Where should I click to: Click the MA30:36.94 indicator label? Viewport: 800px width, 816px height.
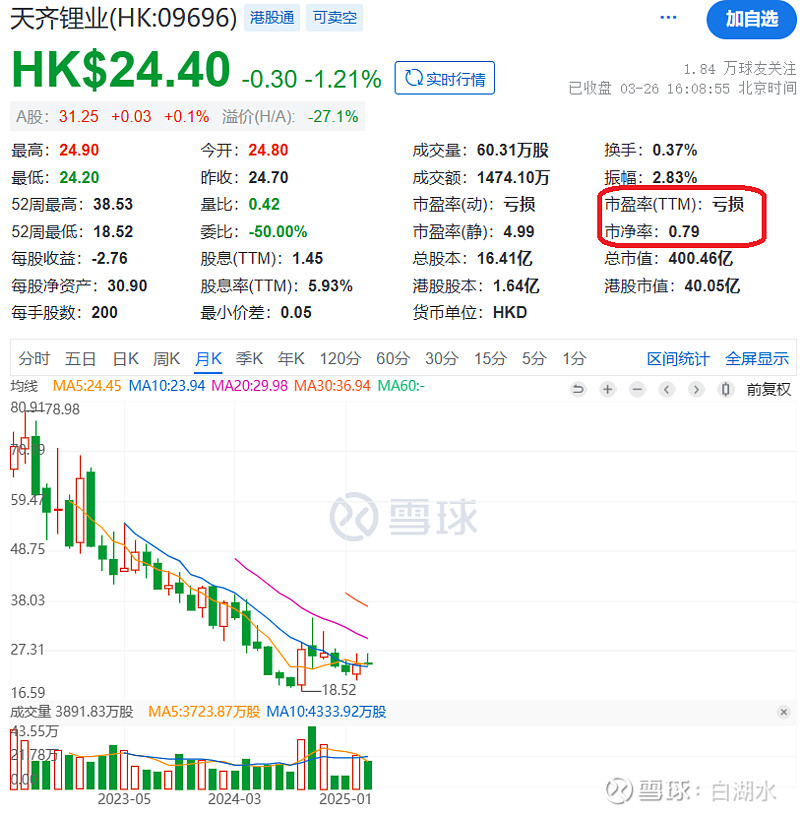click(x=332, y=386)
